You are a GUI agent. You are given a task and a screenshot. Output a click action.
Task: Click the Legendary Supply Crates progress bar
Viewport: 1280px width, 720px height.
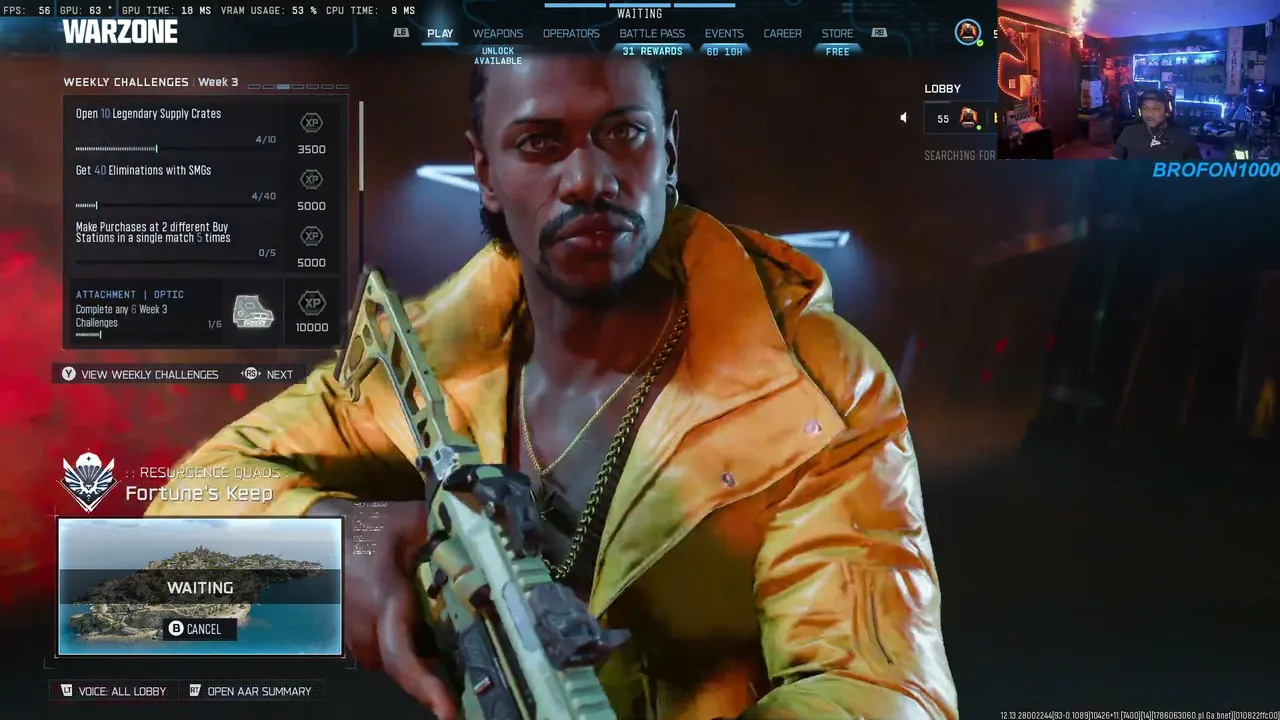pos(175,149)
